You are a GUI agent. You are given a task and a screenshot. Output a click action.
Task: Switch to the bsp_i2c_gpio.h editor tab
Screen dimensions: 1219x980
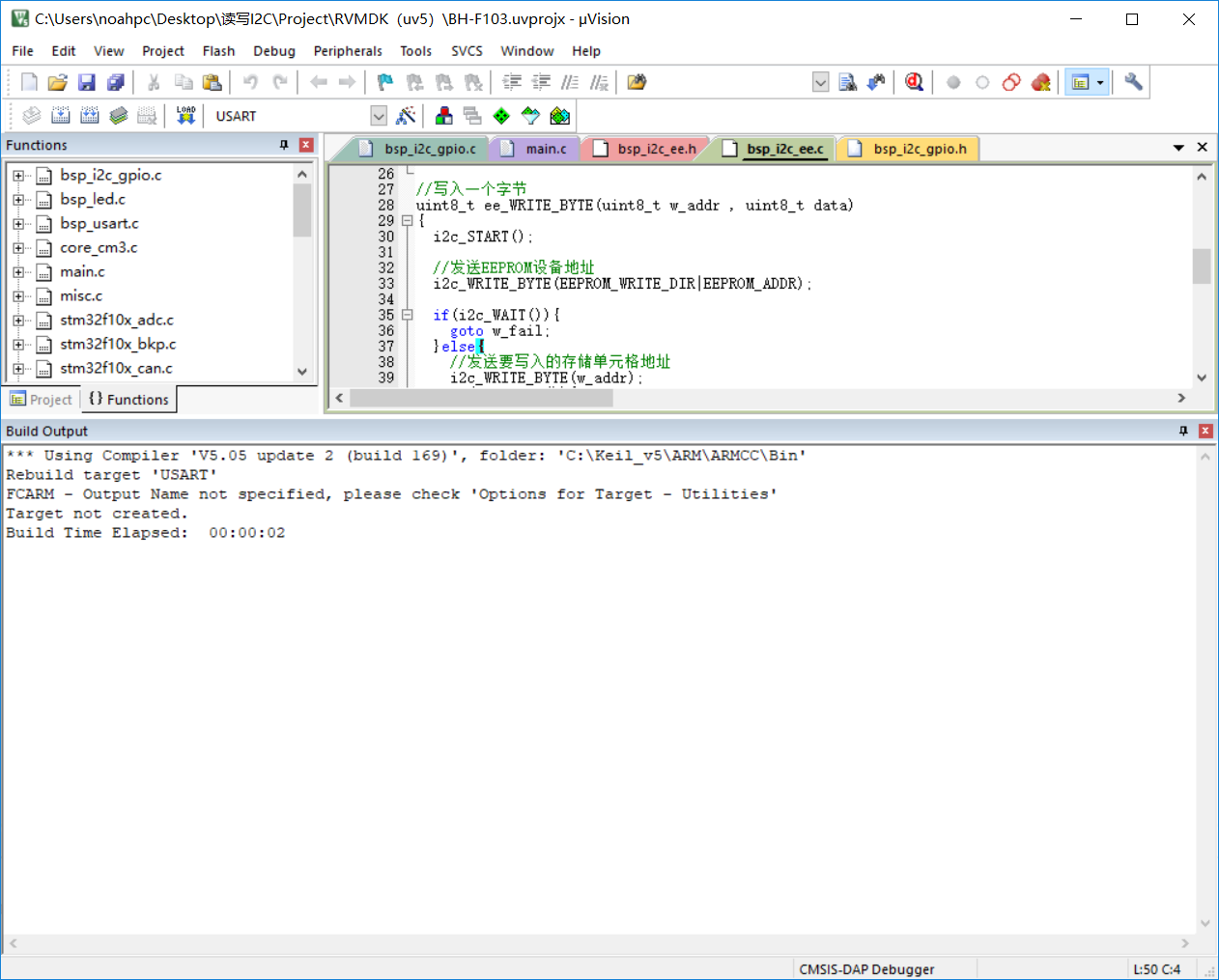pos(919,149)
